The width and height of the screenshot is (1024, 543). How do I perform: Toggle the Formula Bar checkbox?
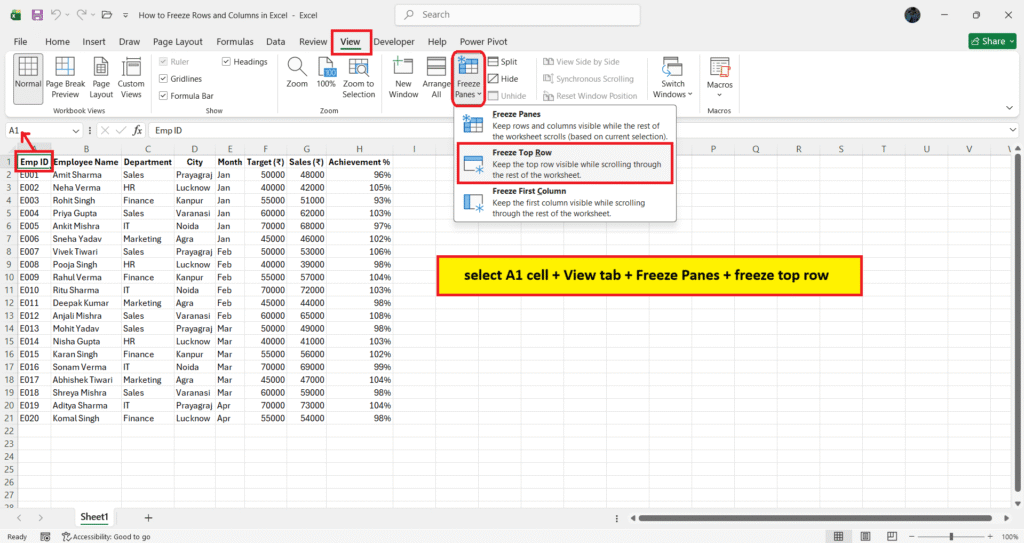[164, 95]
